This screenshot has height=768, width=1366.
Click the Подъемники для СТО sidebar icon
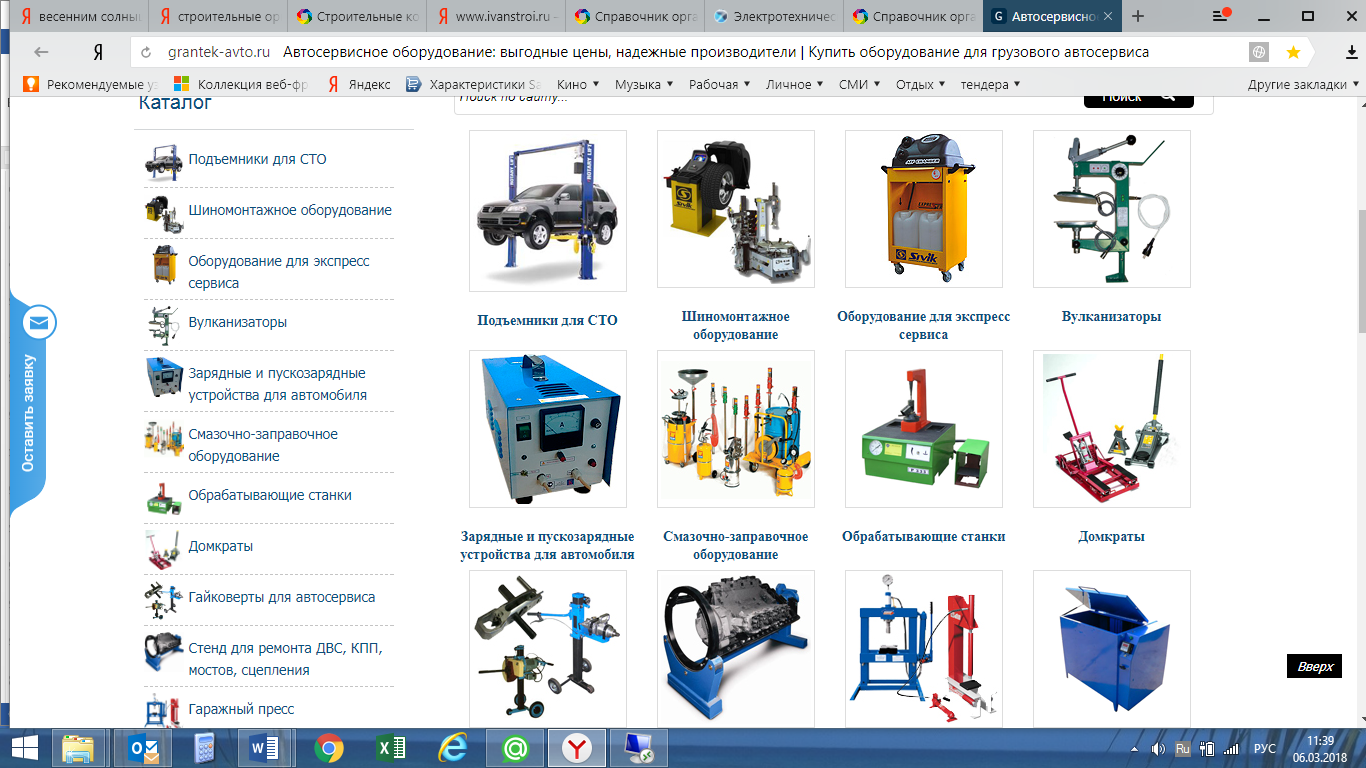[162, 160]
